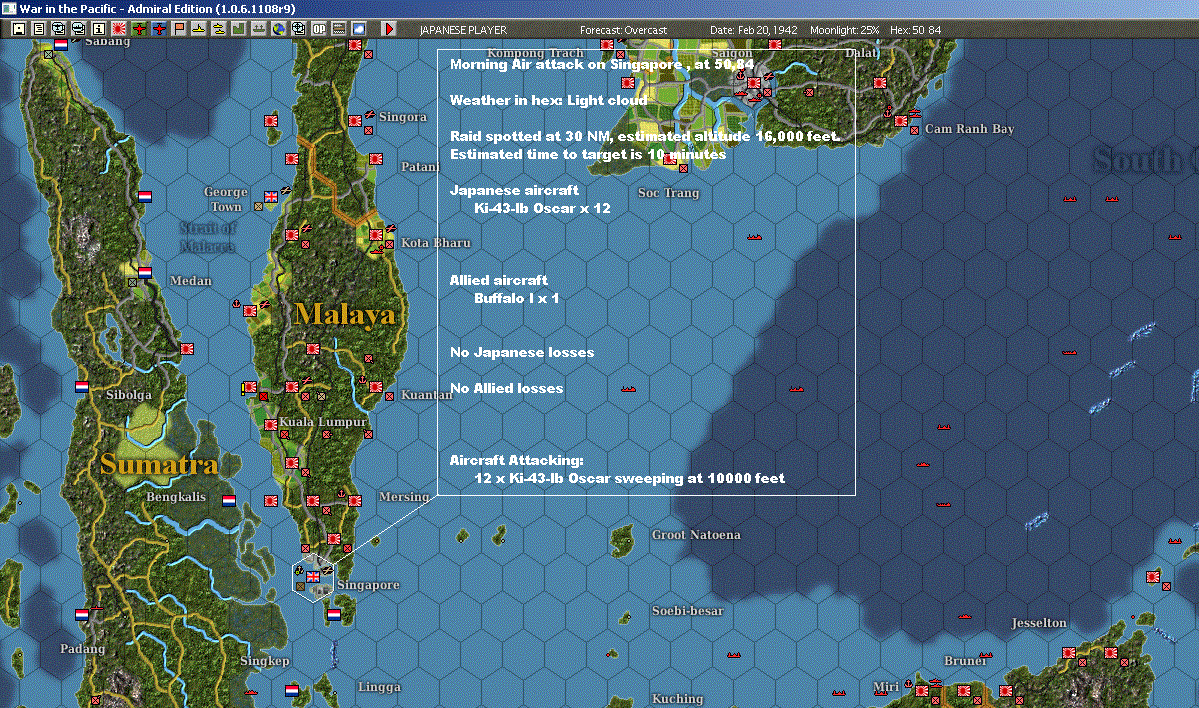Click the save-disk icon in the toolbar
The height and width of the screenshot is (708, 1199).
[x=19, y=29]
